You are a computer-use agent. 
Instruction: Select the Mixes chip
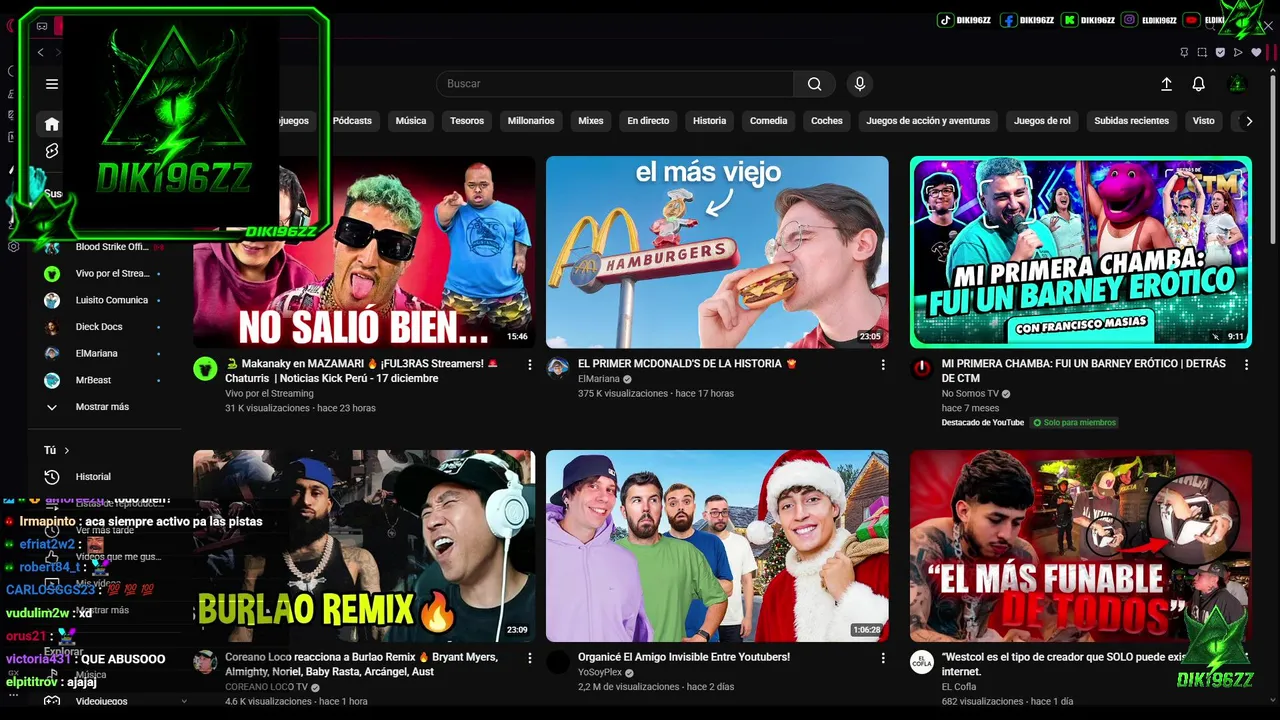591,121
